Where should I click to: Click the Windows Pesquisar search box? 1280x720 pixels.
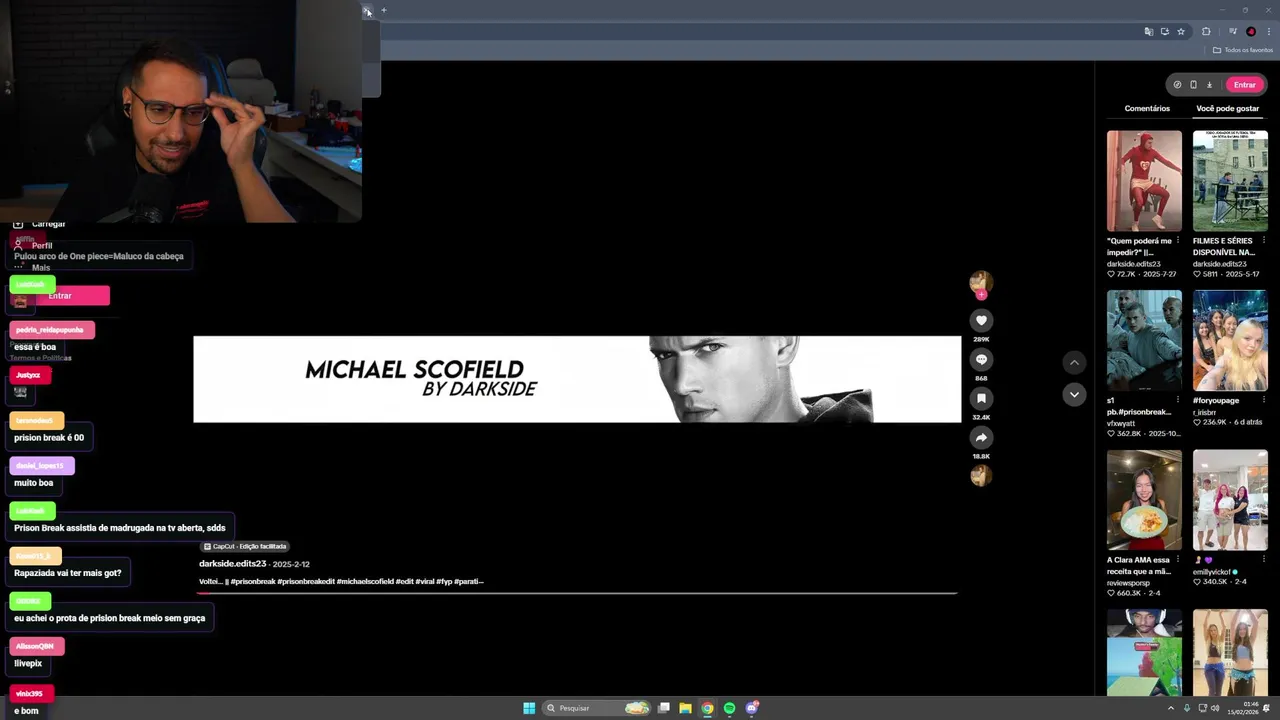(x=597, y=708)
